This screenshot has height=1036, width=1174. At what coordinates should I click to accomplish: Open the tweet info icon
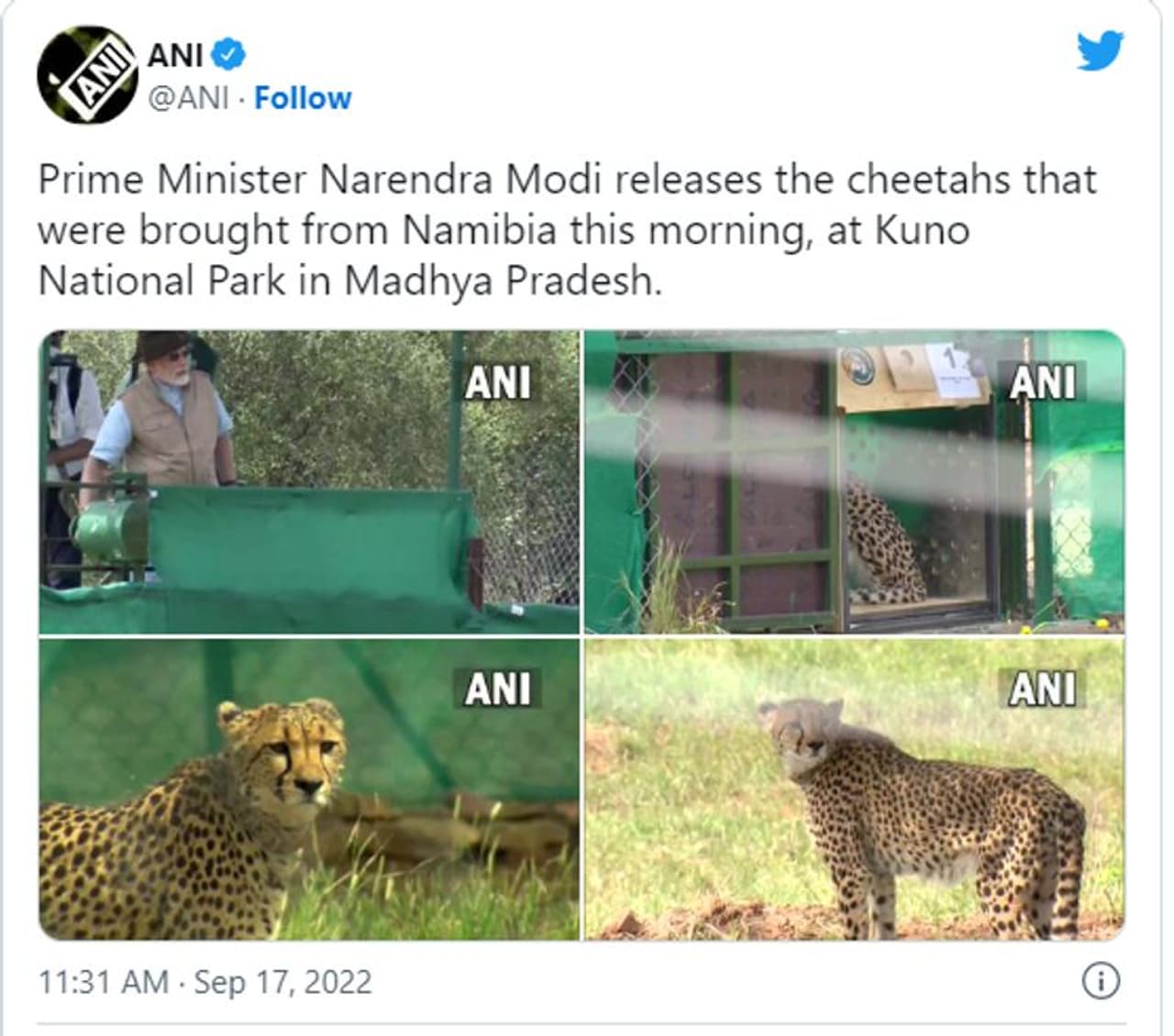(1101, 981)
